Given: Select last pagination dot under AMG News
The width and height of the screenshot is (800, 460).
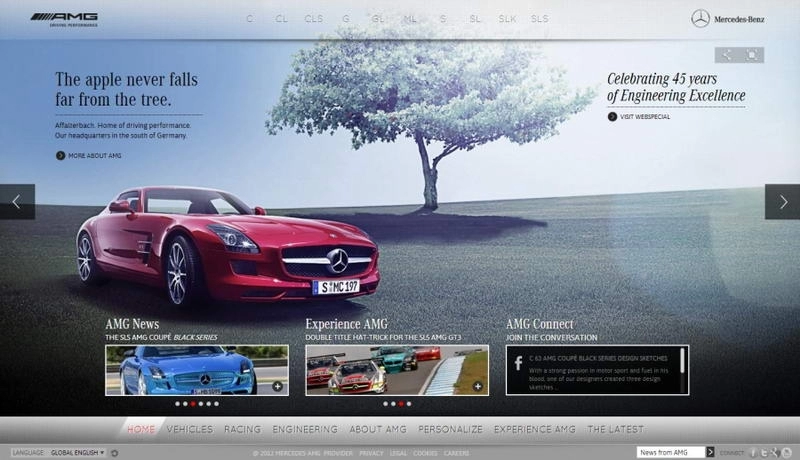Looking at the screenshot, I should pos(217,405).
